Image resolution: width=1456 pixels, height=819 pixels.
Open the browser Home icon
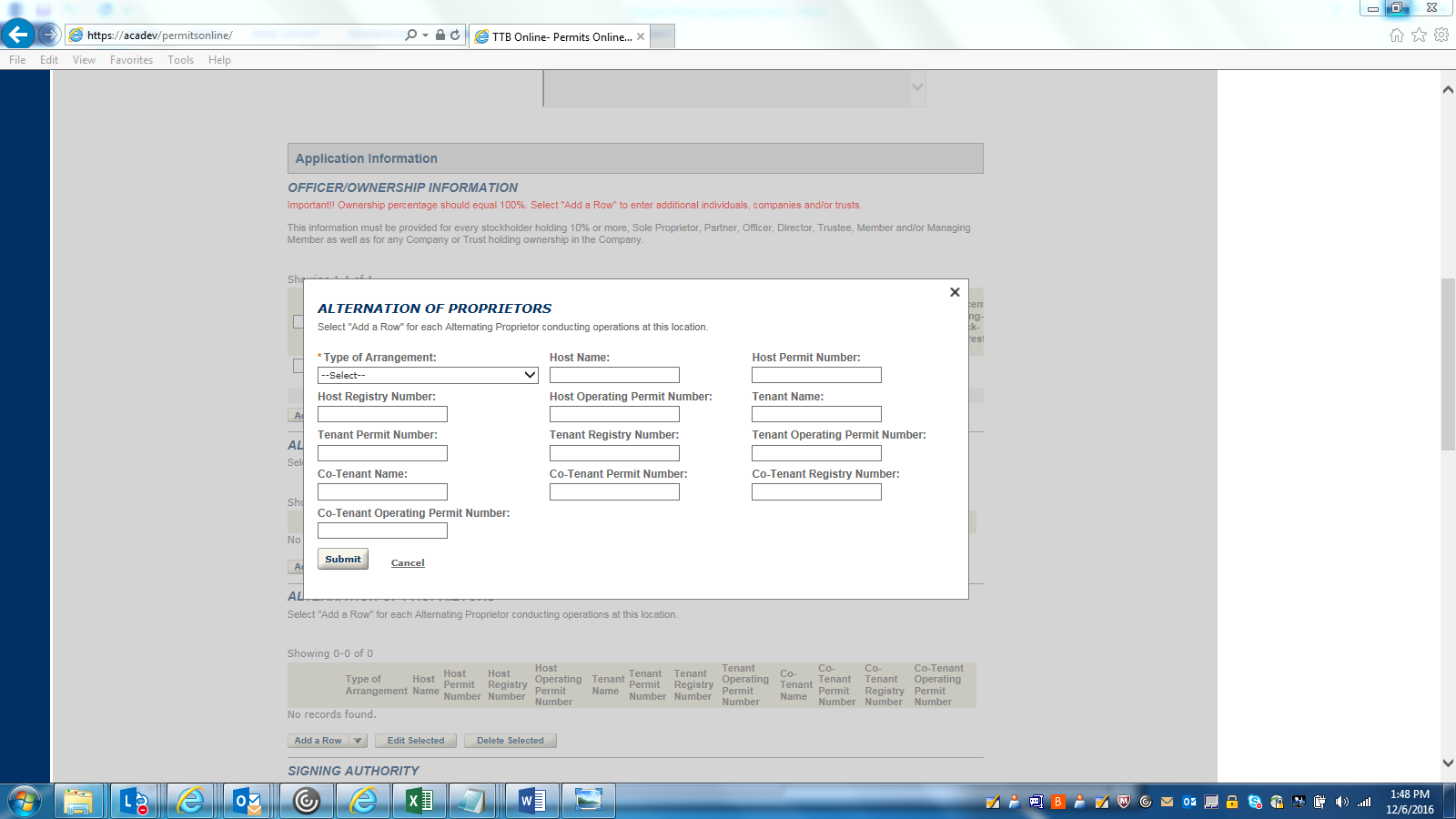(x=1397, y=35)
